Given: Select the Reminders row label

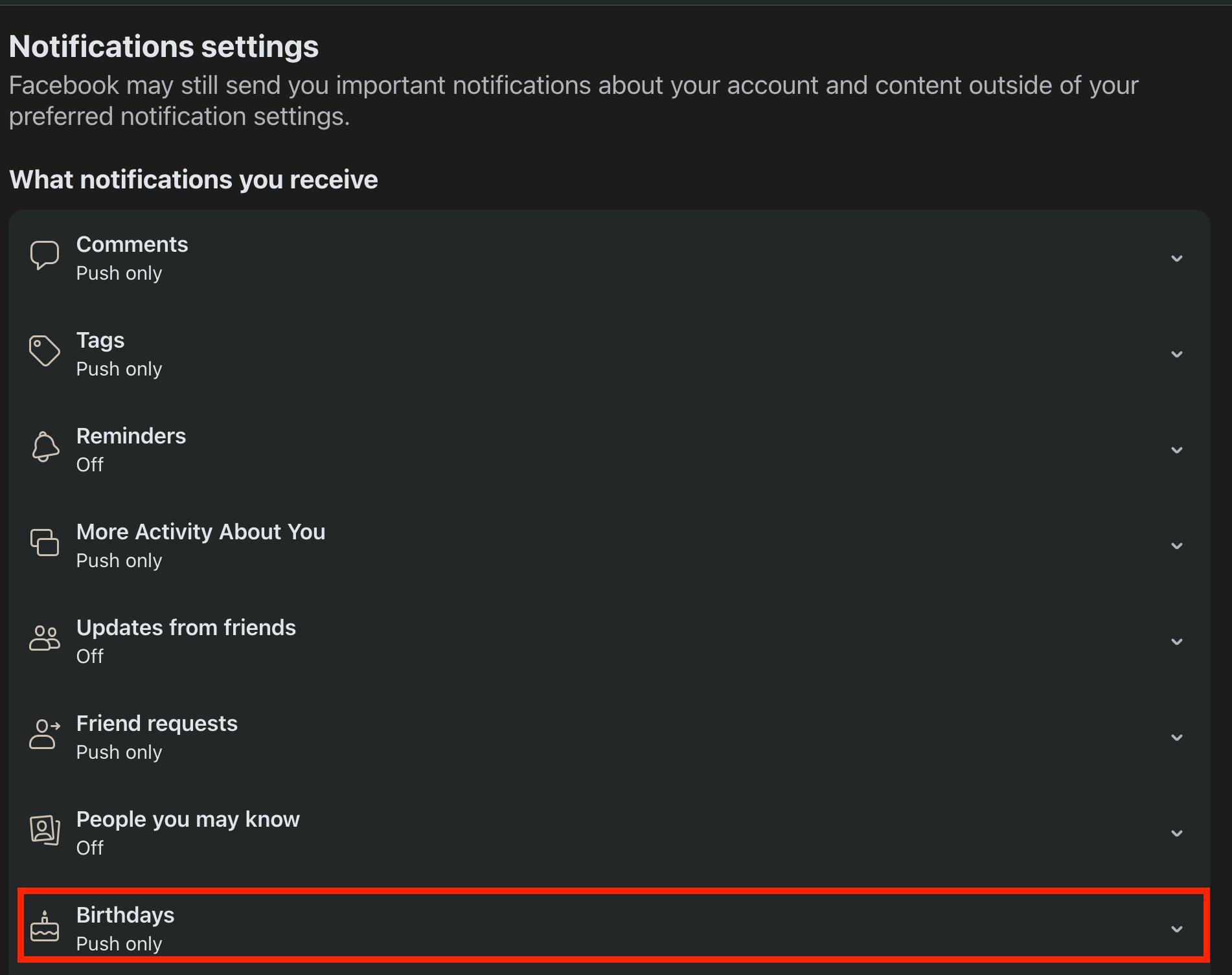Looking at the screenshot, I should [x=131, y=436].
